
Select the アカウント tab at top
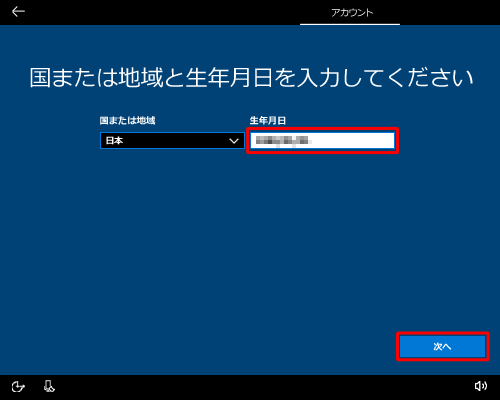(352, 13)
